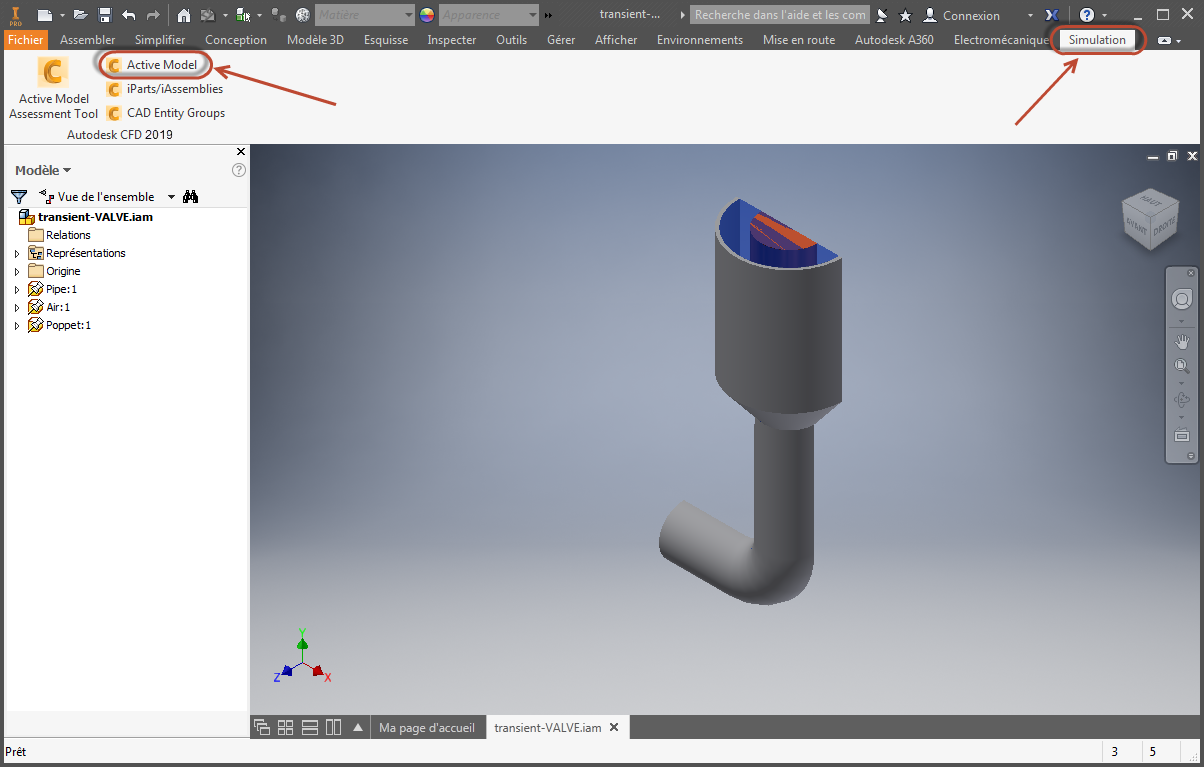Switch to the Mise en route tab
The image size is (1204, 767).
point(799,40)
